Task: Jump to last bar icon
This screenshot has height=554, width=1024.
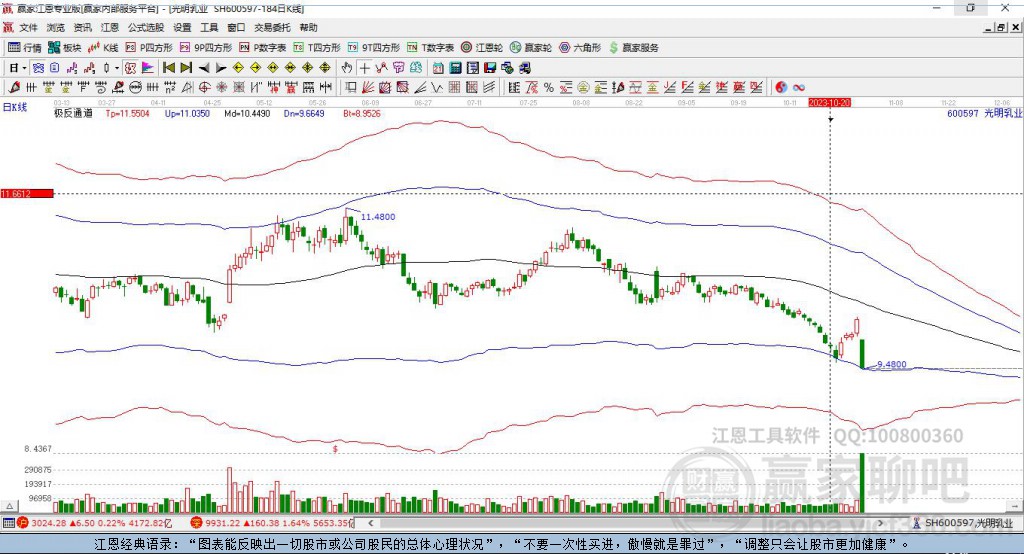Action: click(186, 68)
